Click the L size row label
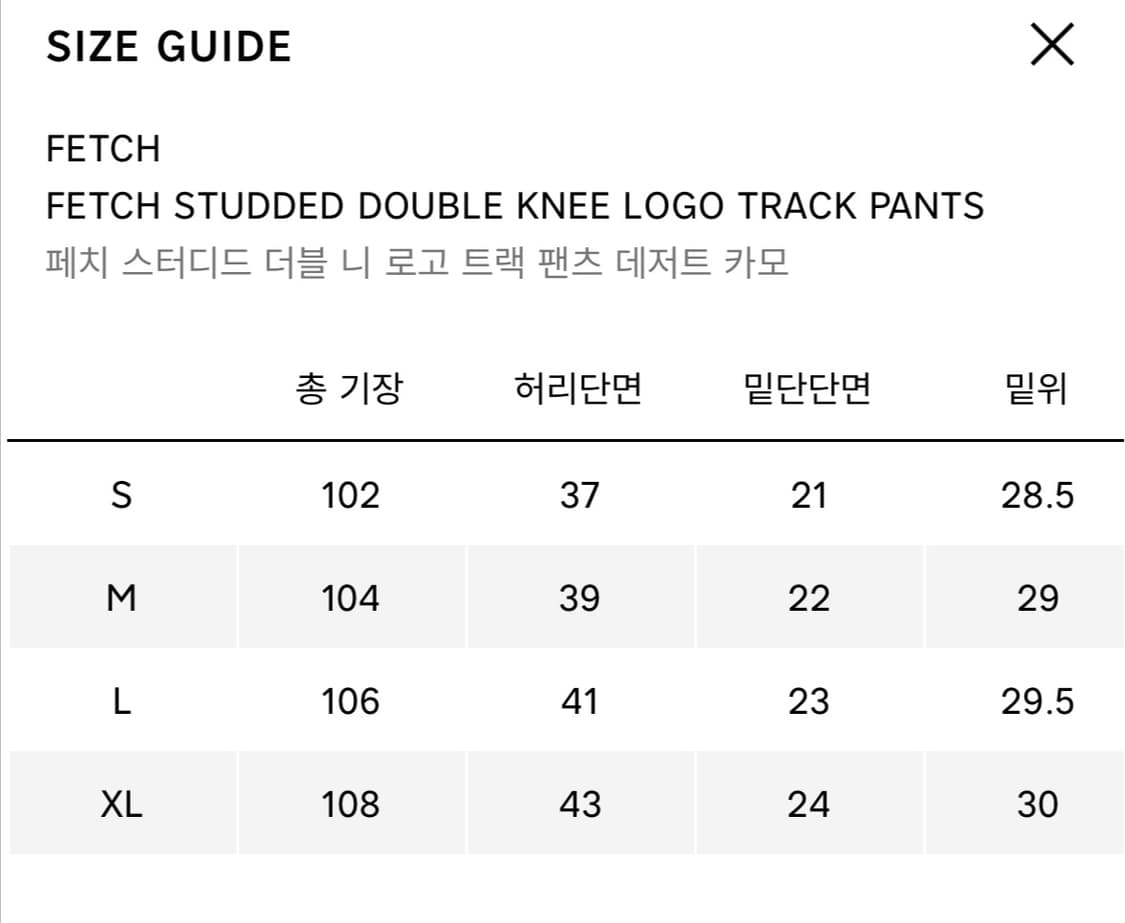This screenshot has width=1125, height=923. point(121,701)
